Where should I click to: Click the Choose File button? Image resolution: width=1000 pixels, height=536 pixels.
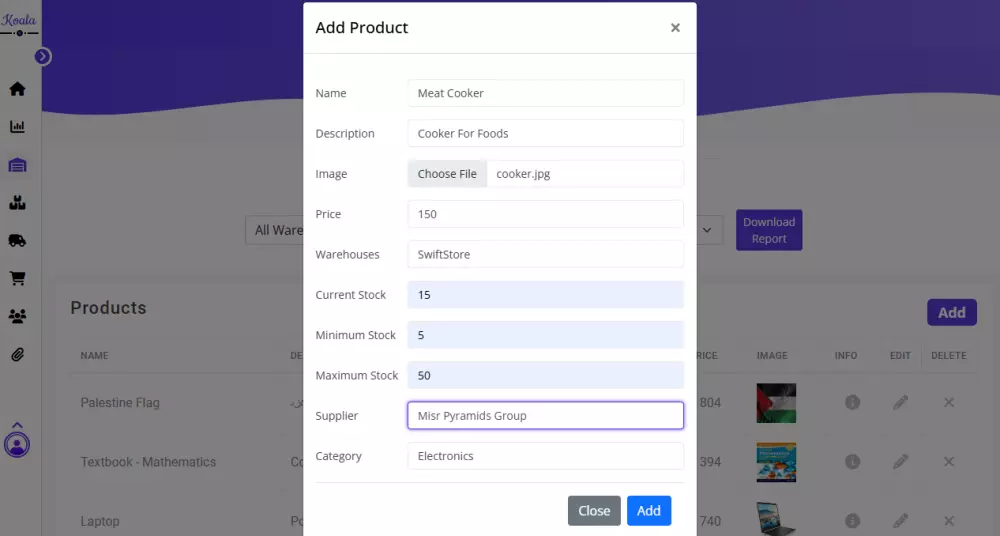(447, 174)
